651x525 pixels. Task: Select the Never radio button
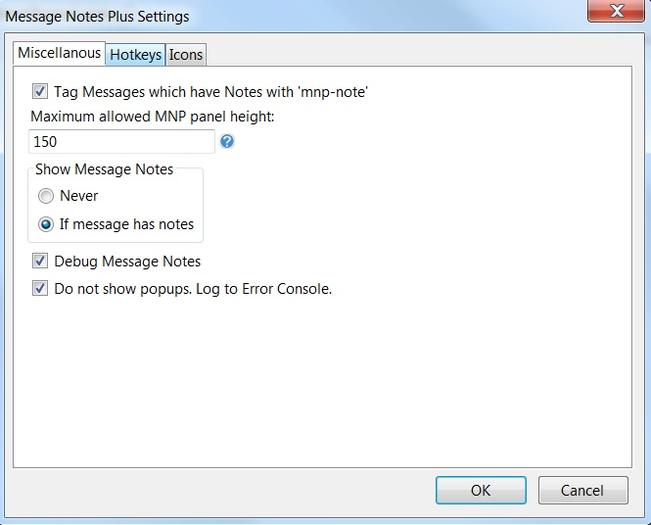pos(46,196)
